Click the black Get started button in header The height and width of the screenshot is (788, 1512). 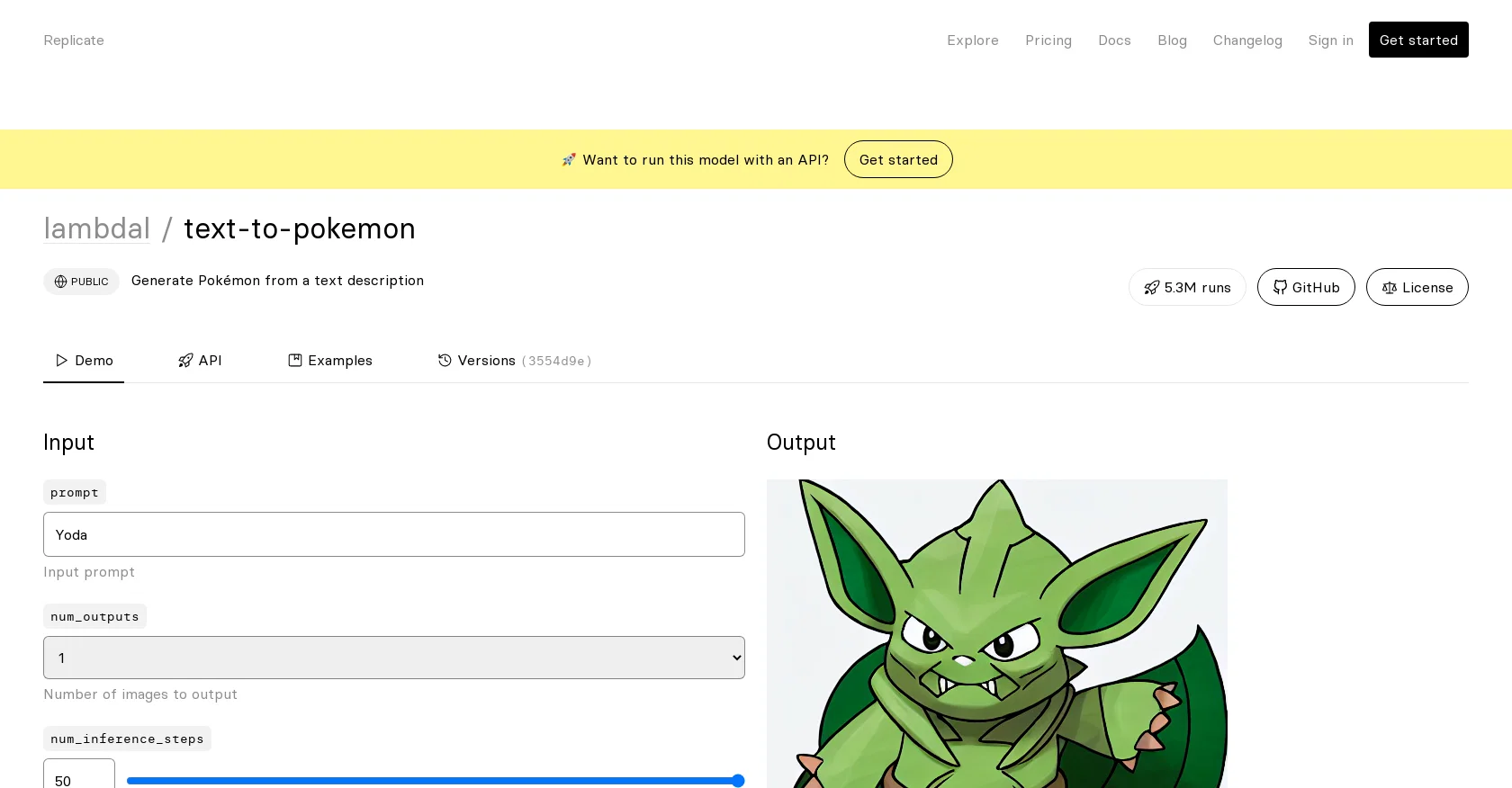point(1418,40)
